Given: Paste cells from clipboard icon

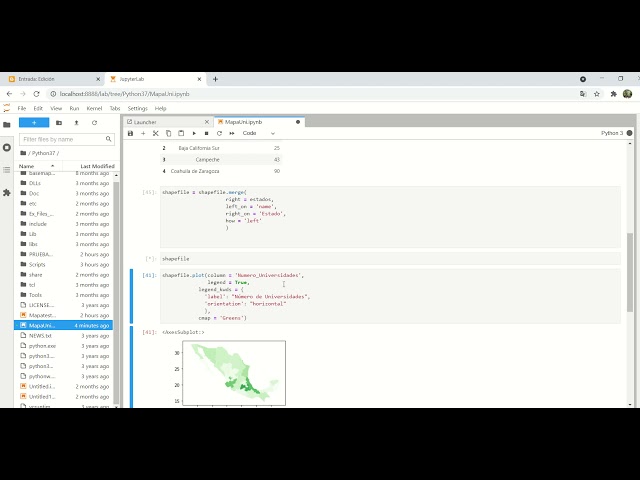Looking at the screenshot, I should [x=181, y=133].
